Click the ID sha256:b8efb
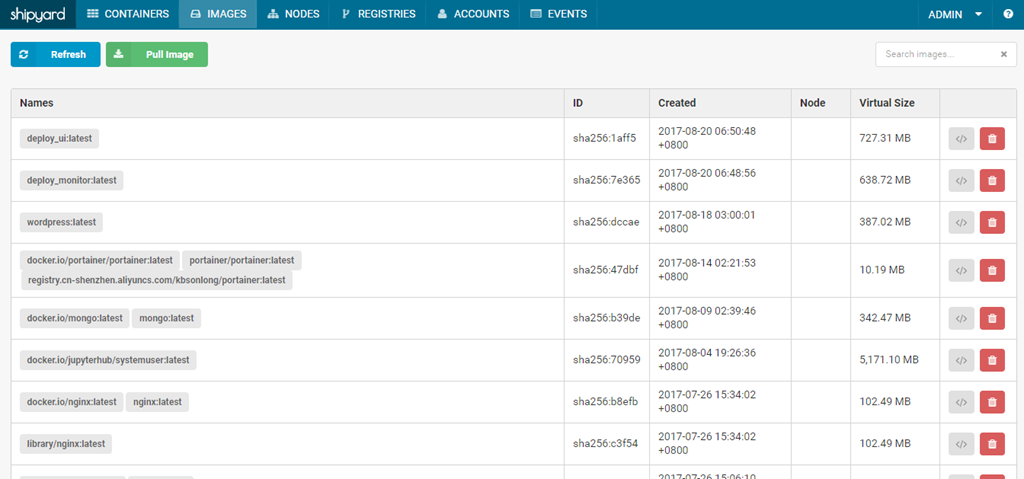Viewport: 1024px width, 479px height. pos(605,402)
